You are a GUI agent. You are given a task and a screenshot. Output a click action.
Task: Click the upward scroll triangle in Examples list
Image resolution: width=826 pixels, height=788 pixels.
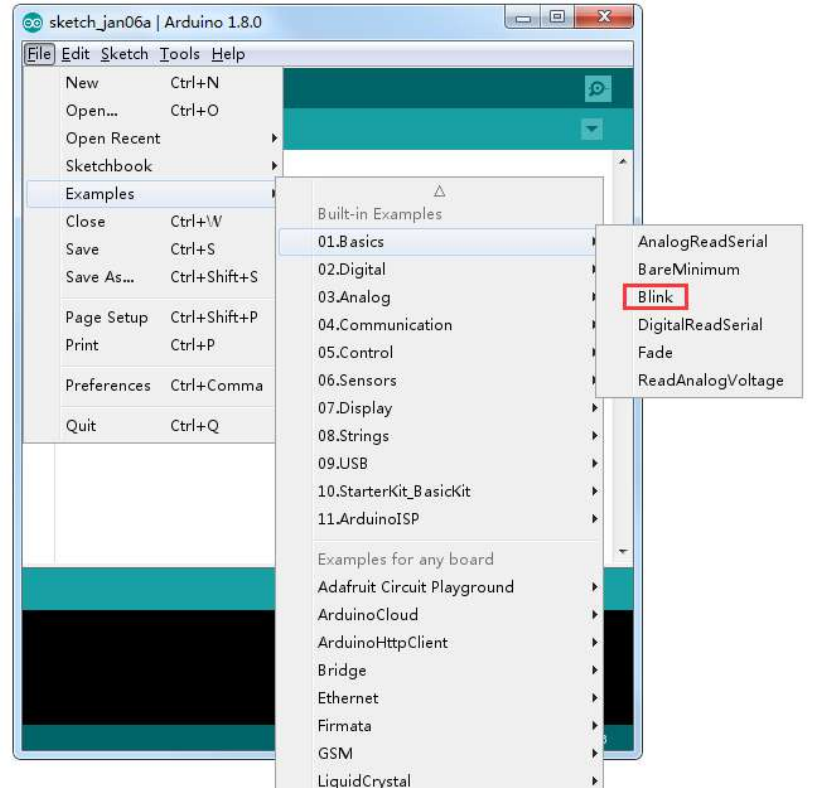coord(440,191)
